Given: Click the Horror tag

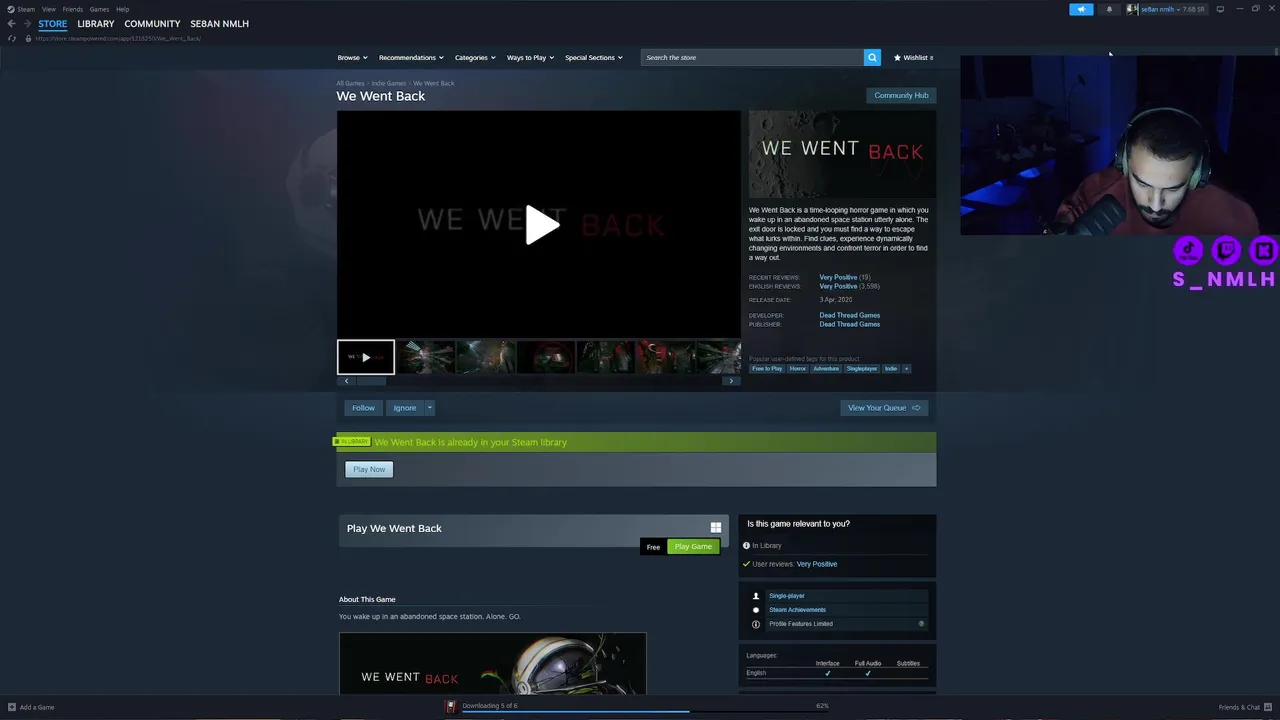Looking at the screenshot, I should [x=797, y=369].
